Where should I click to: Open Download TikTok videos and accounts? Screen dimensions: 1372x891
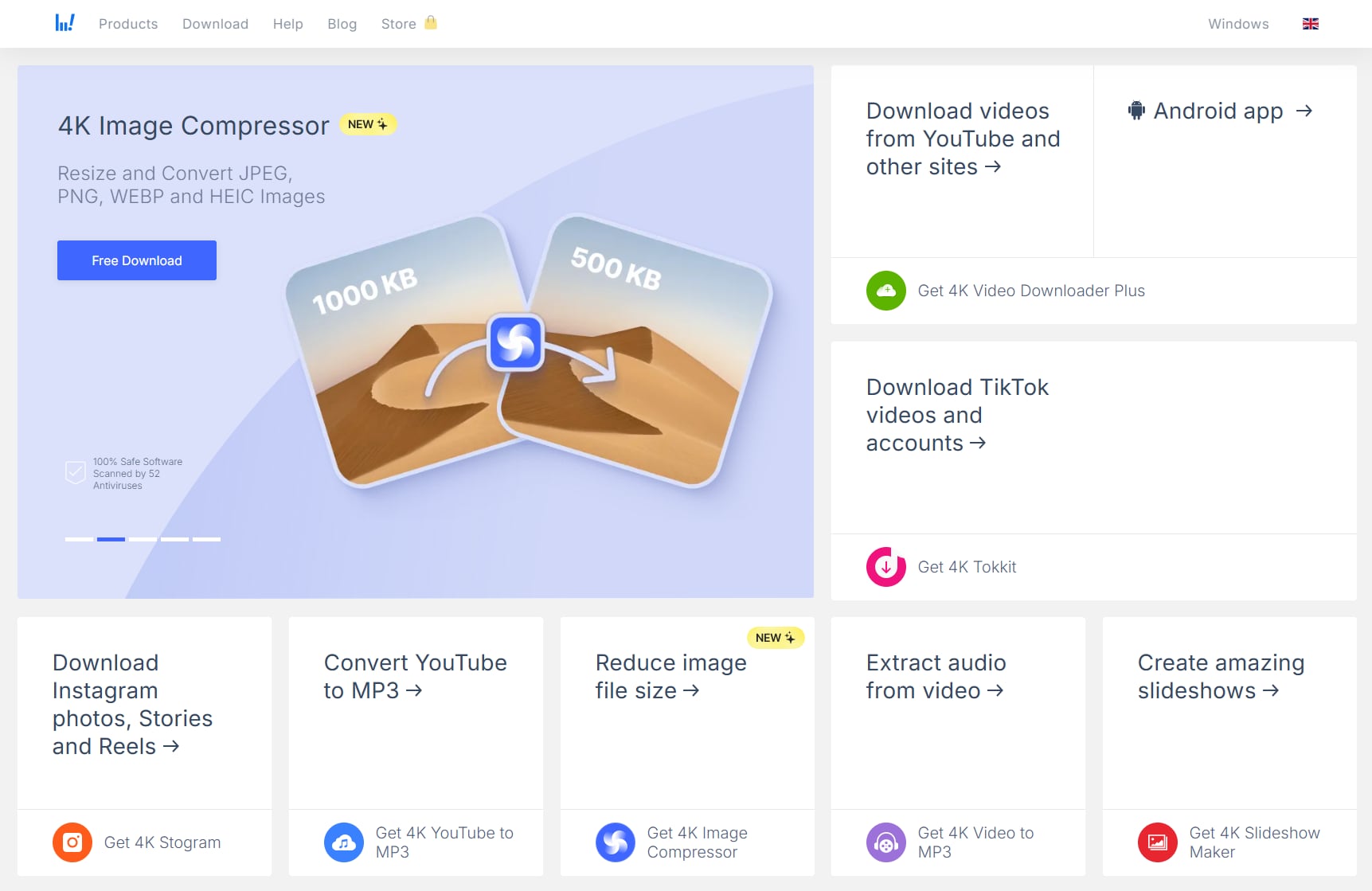957,415
